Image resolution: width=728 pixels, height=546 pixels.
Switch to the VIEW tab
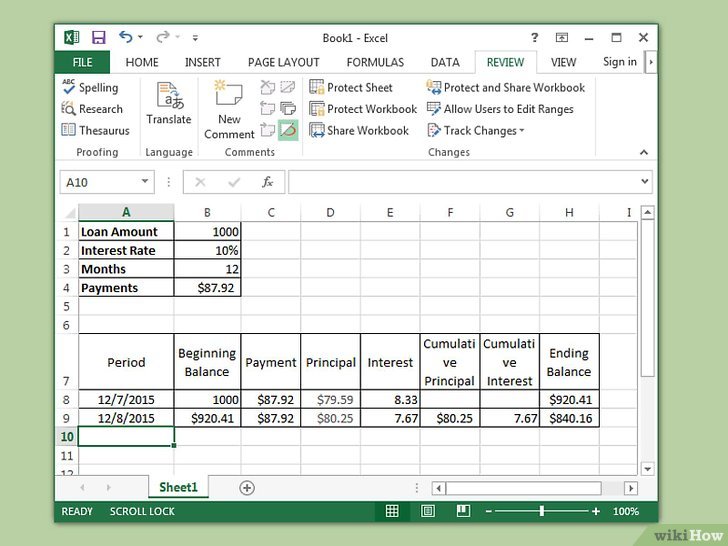click(563, 62)
